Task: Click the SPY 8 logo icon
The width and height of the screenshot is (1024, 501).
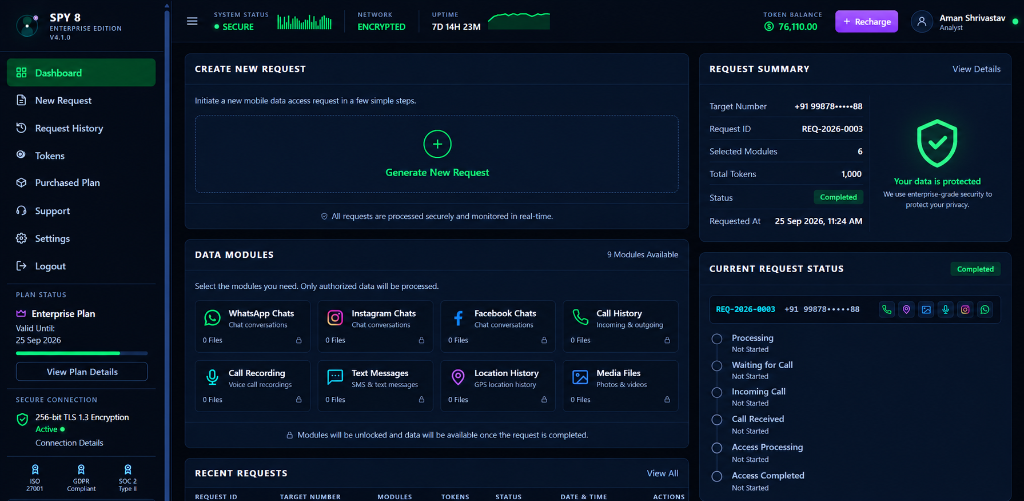Action: coord(27,25)
